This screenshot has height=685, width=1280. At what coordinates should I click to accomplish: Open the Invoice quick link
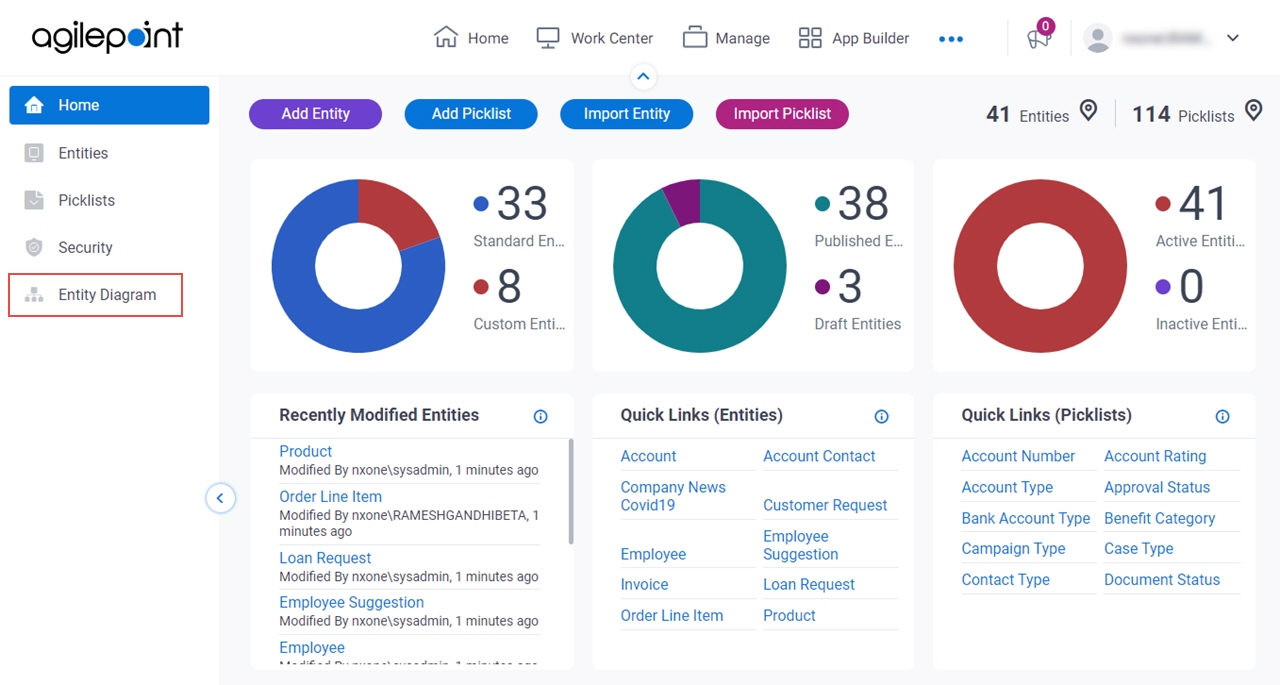644,584
